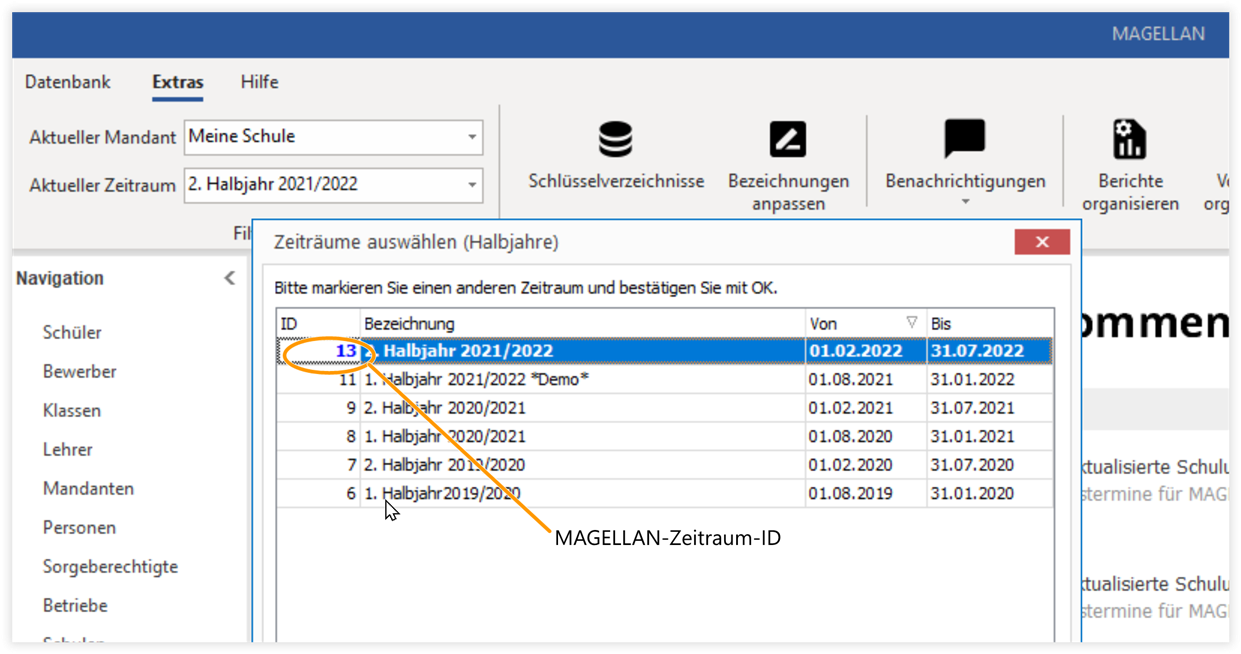
Task: Click the Bis date 31.07.2020
Action: (973, 465)
